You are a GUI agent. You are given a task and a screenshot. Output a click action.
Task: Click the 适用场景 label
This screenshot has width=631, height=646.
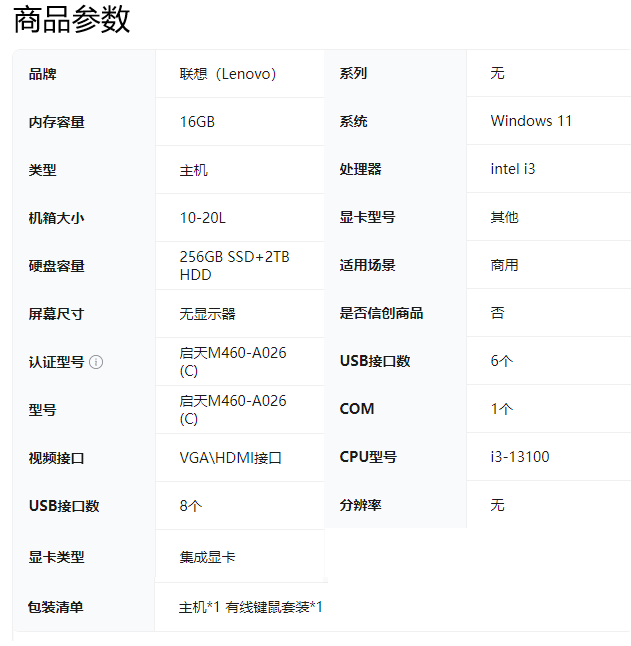(367, 265)
